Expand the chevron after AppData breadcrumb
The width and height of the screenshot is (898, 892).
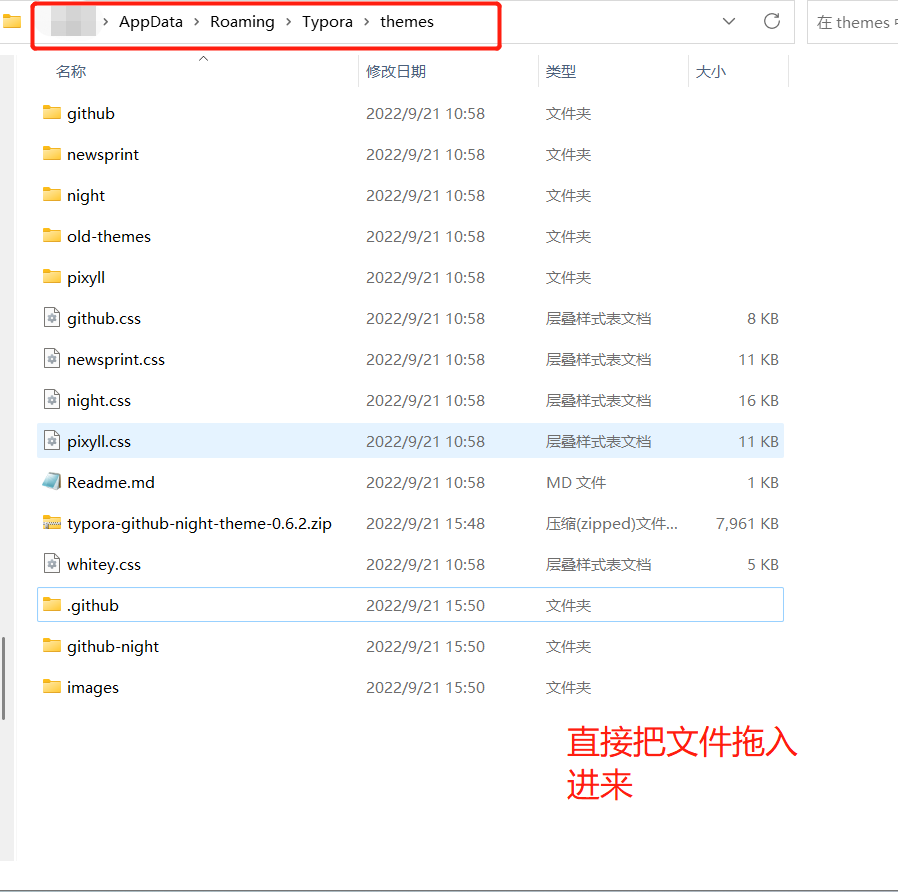click(x=196, y=22)
